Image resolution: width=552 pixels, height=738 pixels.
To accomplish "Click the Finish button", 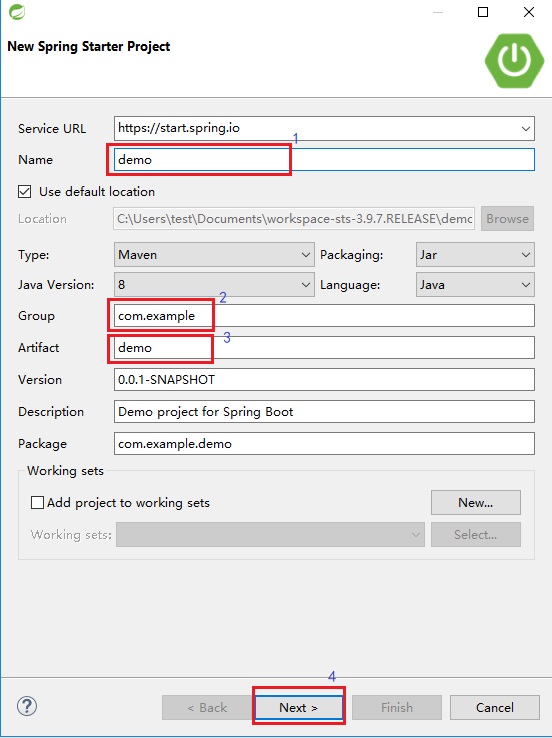I will [x=397, y=707].
